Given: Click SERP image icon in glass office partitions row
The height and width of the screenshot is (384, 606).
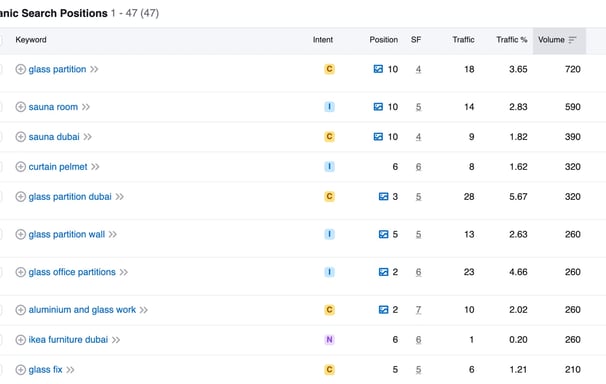Looking at the screenshot, I should pos(383,272).
